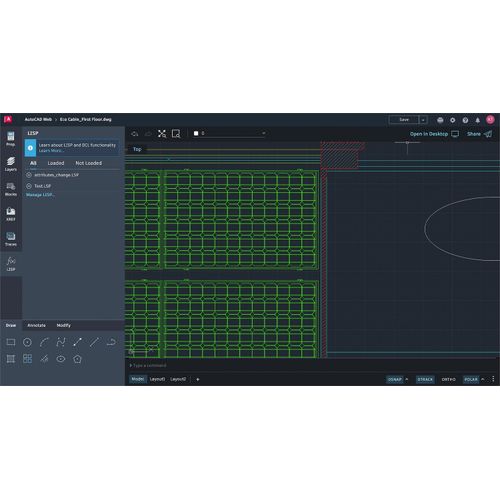The image size is (500, 500).
Task: Click the Top view label
Action: (x=137, y=149)
